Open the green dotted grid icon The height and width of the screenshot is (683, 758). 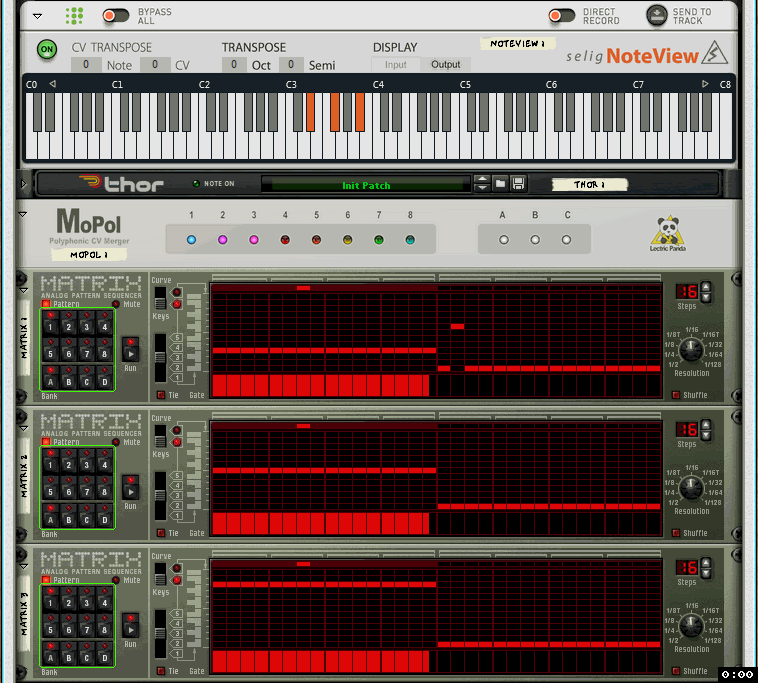click(x=74, y=16)
